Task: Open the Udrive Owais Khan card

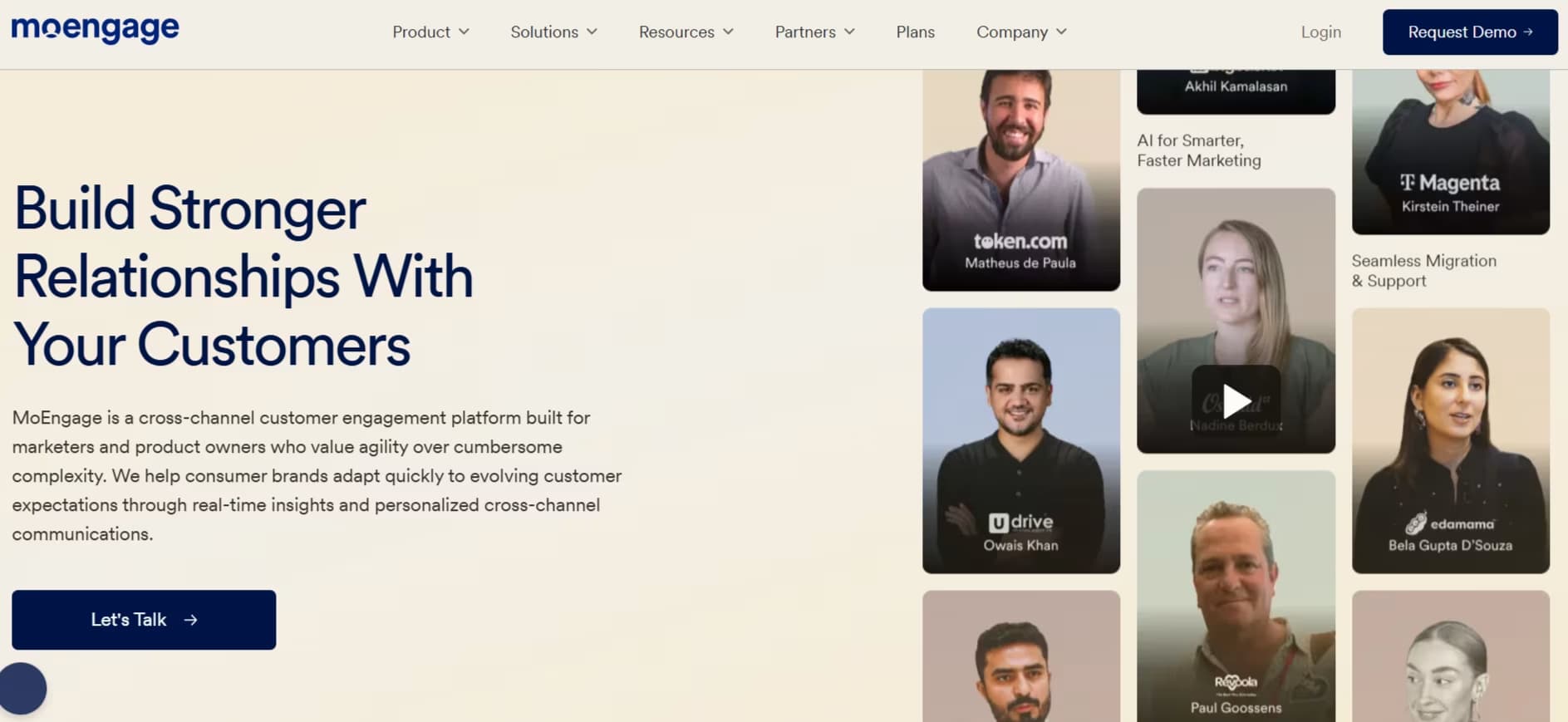Action: pyautogui.click(x=1021, y=440)
